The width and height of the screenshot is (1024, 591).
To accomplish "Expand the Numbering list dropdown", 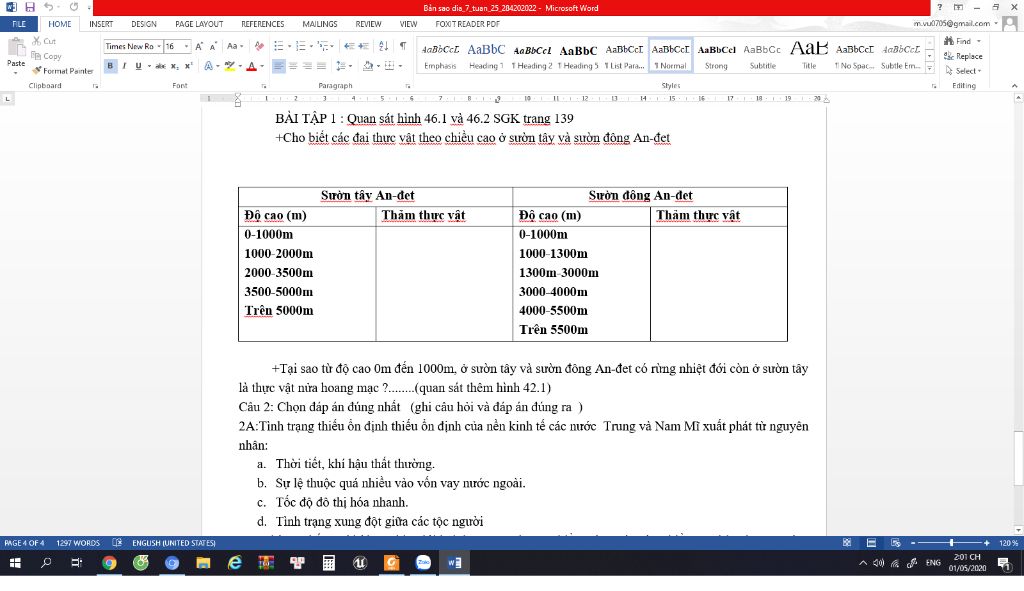I will click(x=311, y=46).
